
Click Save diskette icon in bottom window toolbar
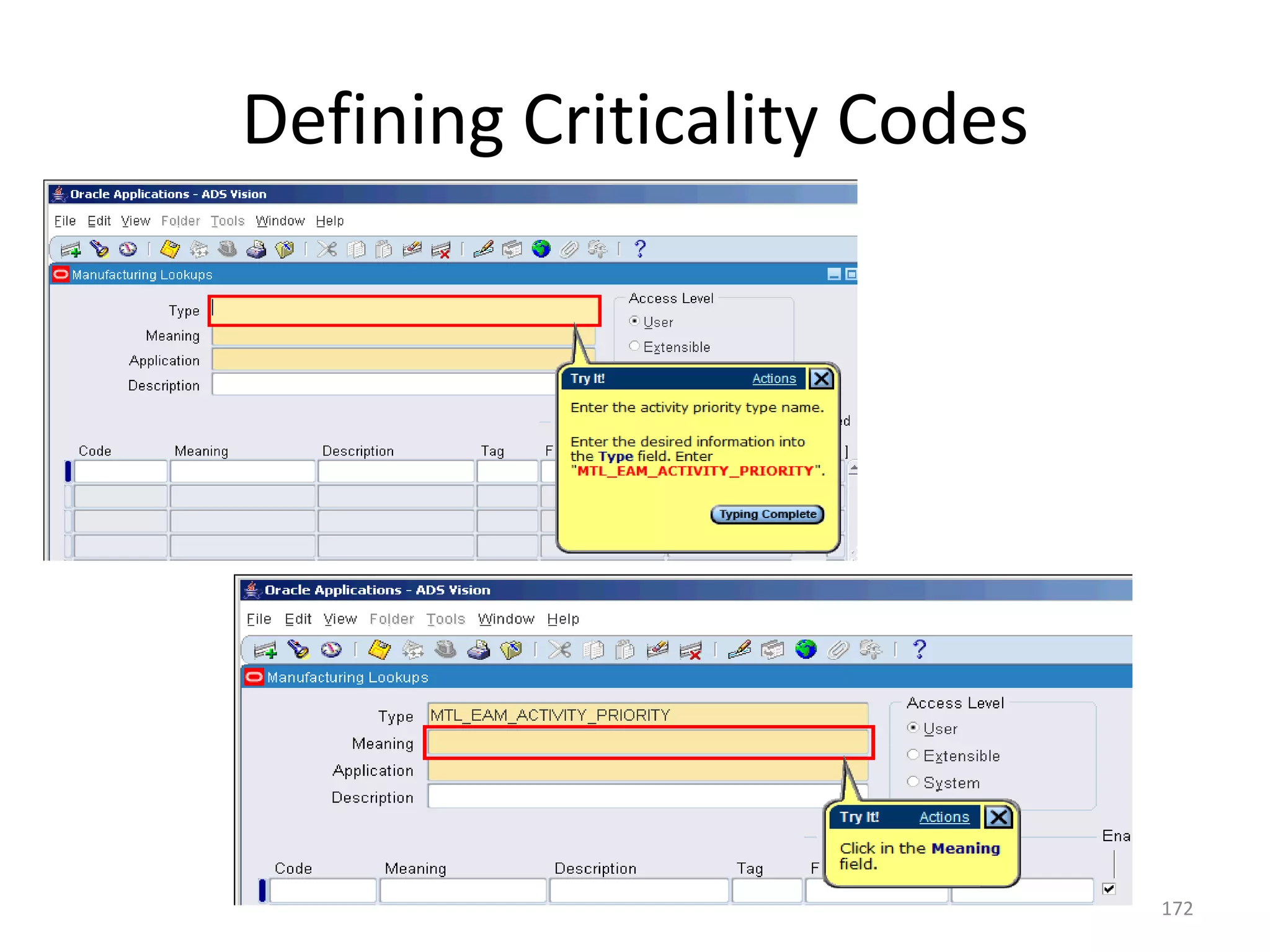pyautogui.click(x=380, y=650)
